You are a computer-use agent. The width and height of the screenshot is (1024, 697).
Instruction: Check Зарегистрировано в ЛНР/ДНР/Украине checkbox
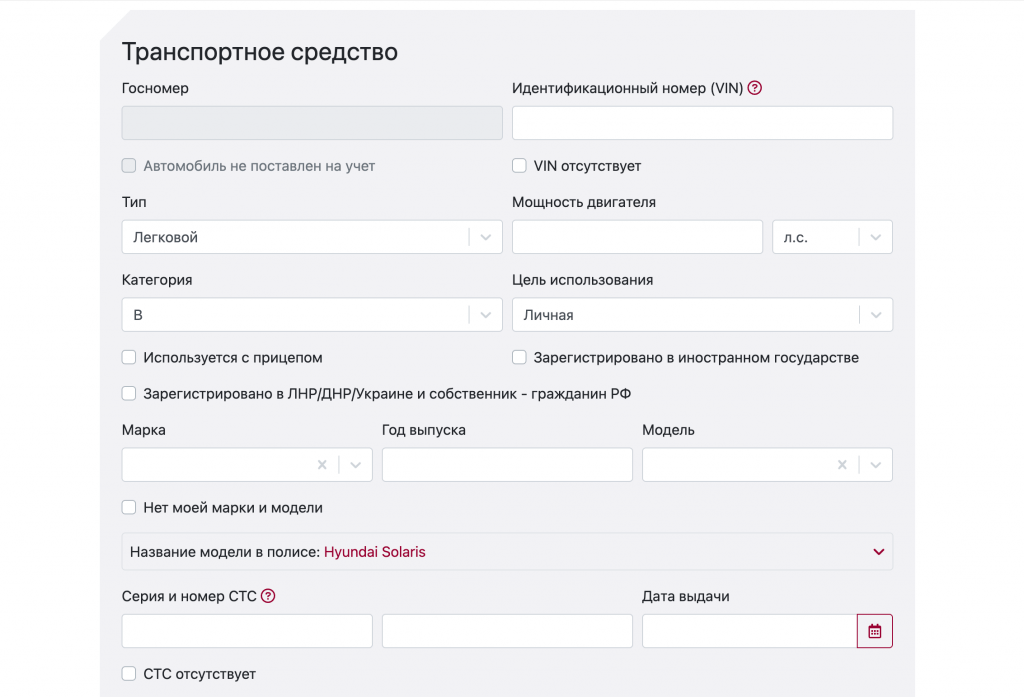point(129,394)
